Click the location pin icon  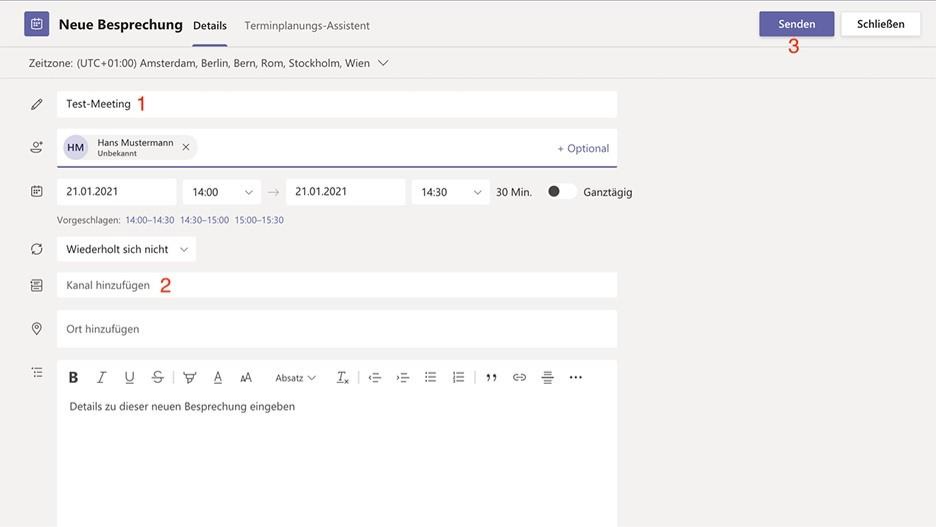click(36, 329)
